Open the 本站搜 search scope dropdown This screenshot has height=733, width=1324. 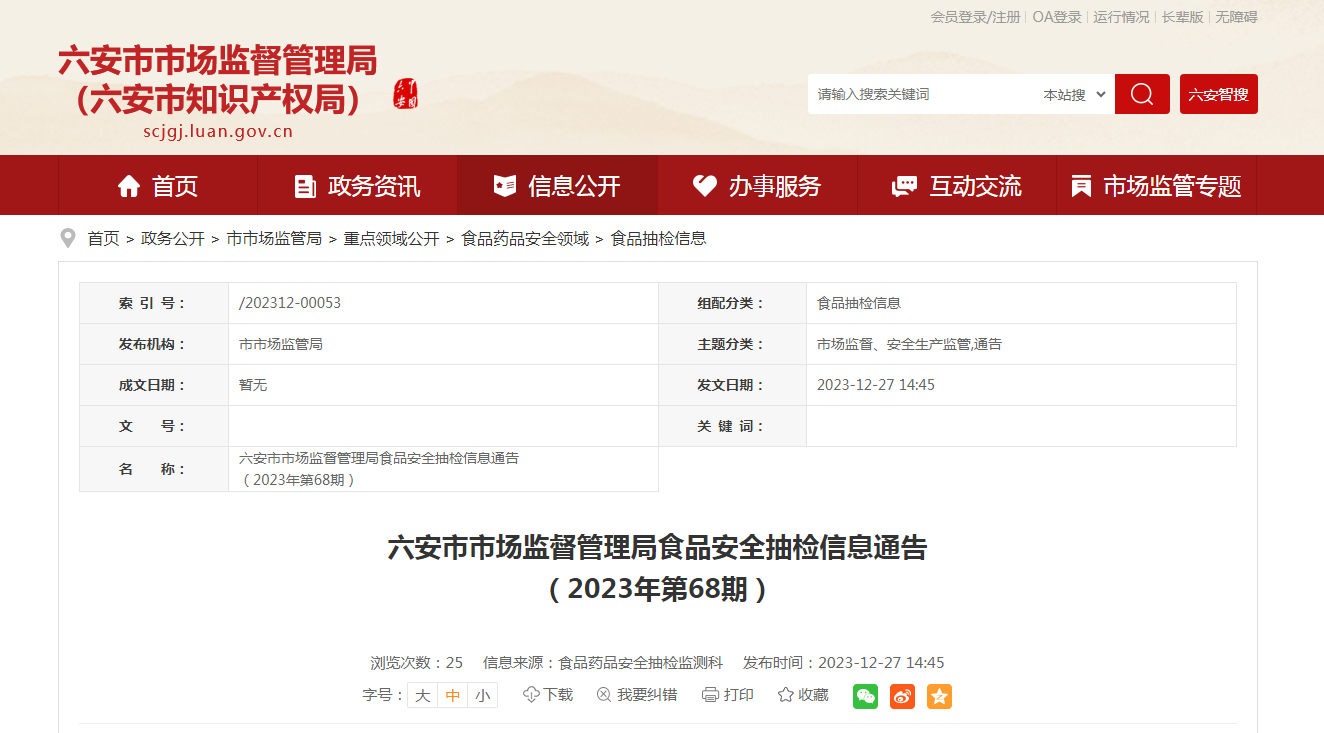pos(1074,94)
